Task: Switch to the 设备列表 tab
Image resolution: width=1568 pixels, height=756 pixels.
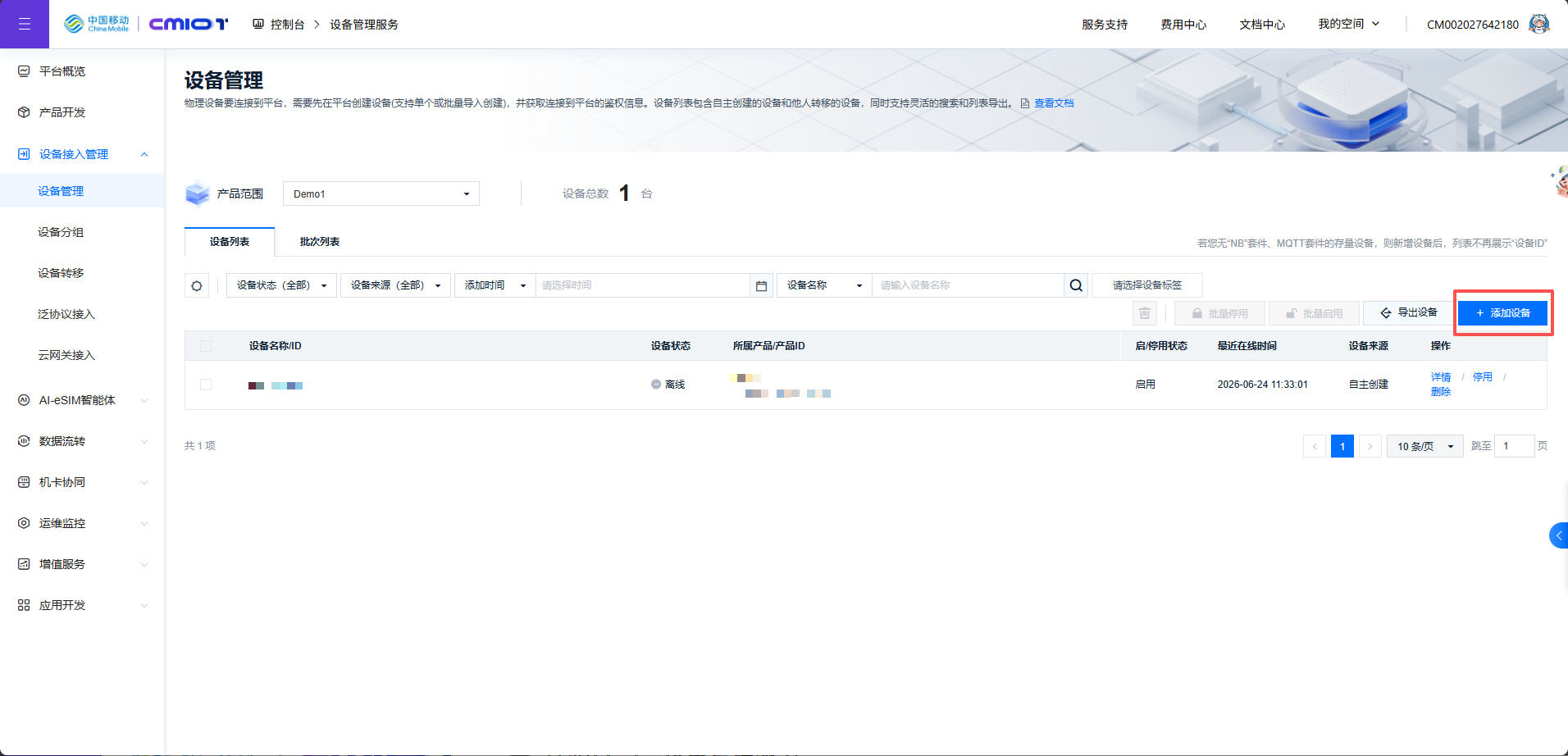Action: coord(230,242)
